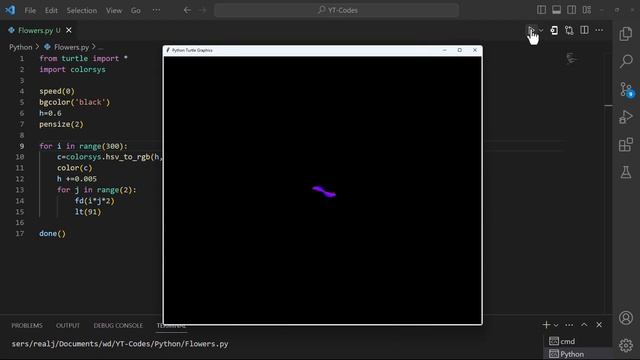
Task: Switch to the PROBLEMS panel tab
Action: (27, 325)
